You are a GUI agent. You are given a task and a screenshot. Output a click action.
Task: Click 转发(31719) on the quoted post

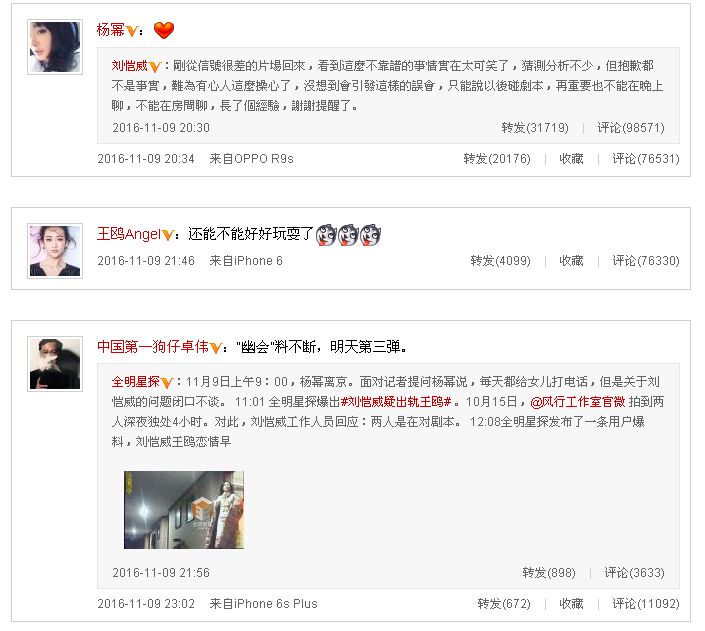coord(535,128)
